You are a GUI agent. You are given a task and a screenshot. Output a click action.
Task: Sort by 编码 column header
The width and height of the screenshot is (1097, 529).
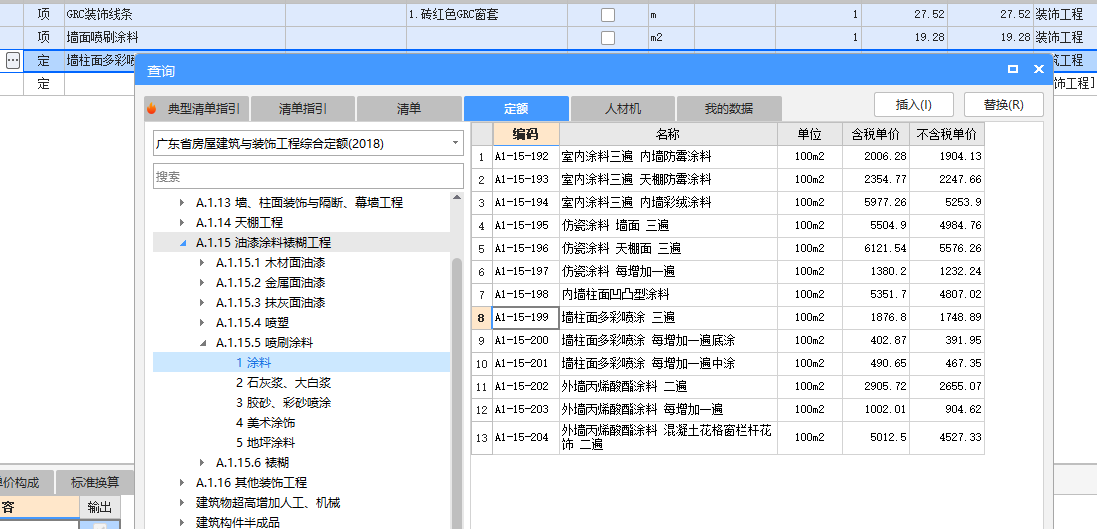coord(526,134)
